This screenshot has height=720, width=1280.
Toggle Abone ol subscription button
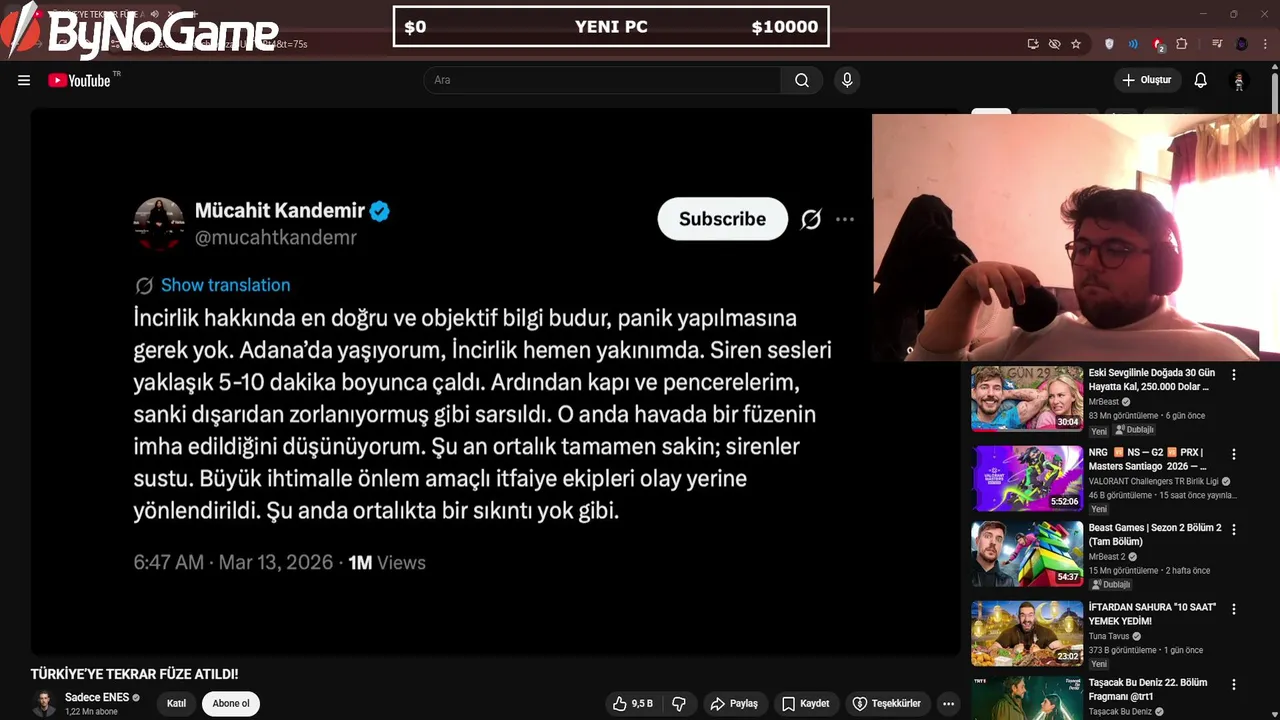pos(231,703)
